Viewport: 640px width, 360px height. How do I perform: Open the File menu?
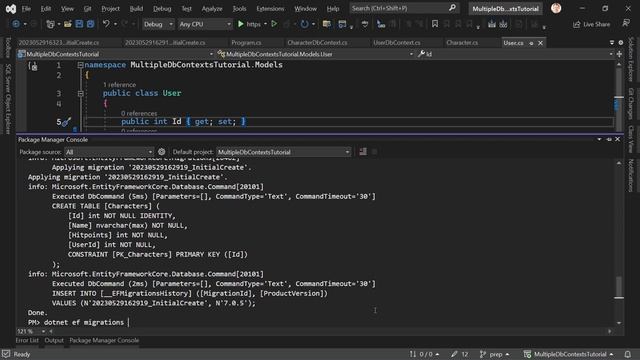tap(26, 9)
